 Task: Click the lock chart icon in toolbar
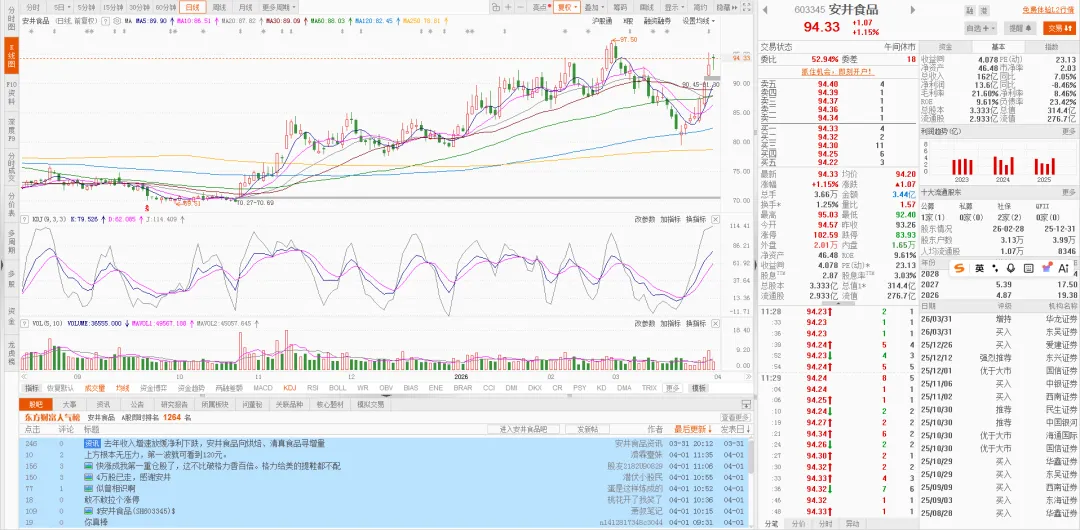(x=497, y=7)
